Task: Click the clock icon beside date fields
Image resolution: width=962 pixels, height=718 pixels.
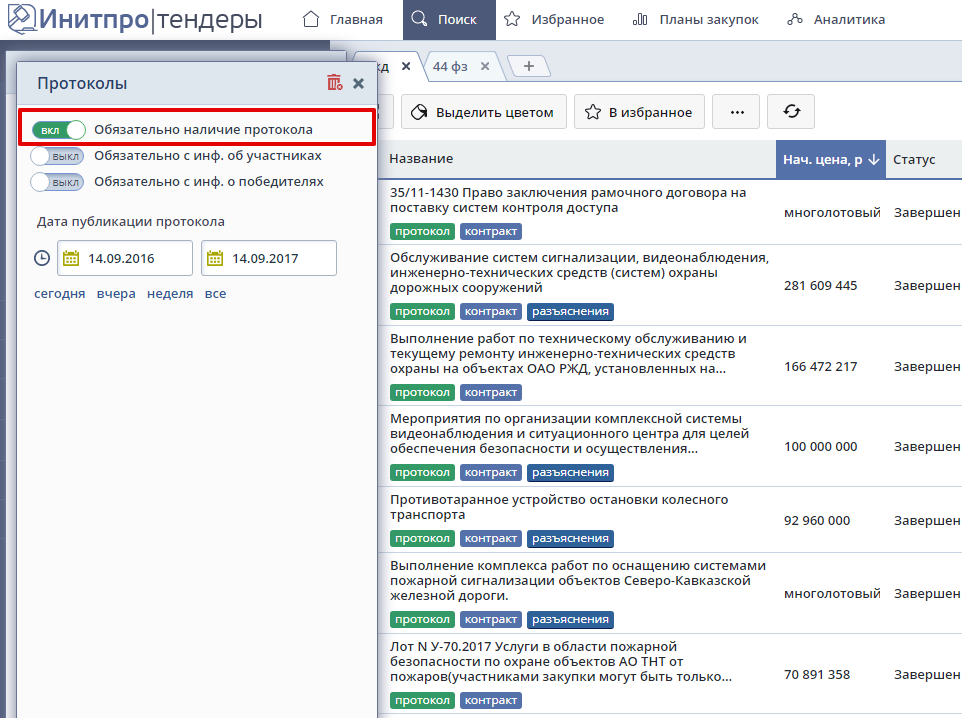Action: (42, 258)
